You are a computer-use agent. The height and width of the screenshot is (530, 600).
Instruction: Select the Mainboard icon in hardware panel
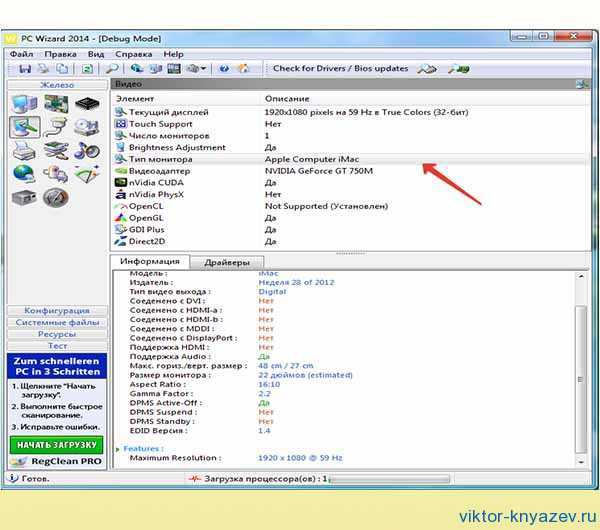56,103
